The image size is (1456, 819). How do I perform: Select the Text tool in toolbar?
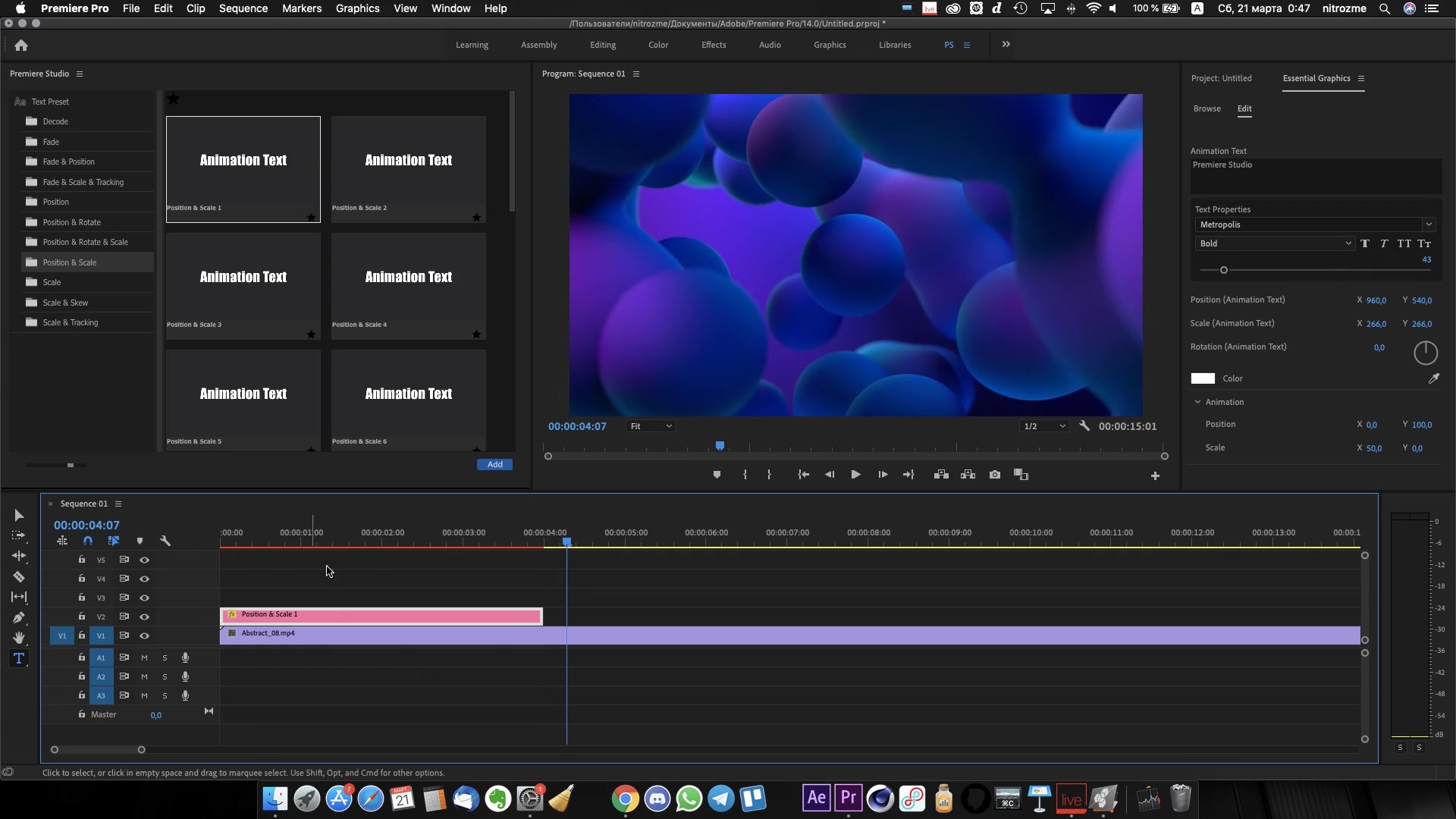(19, 658)
